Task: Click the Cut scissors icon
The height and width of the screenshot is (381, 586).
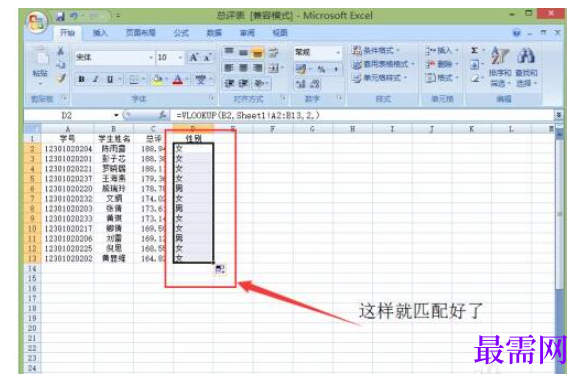Action: [x=61, y=51]
